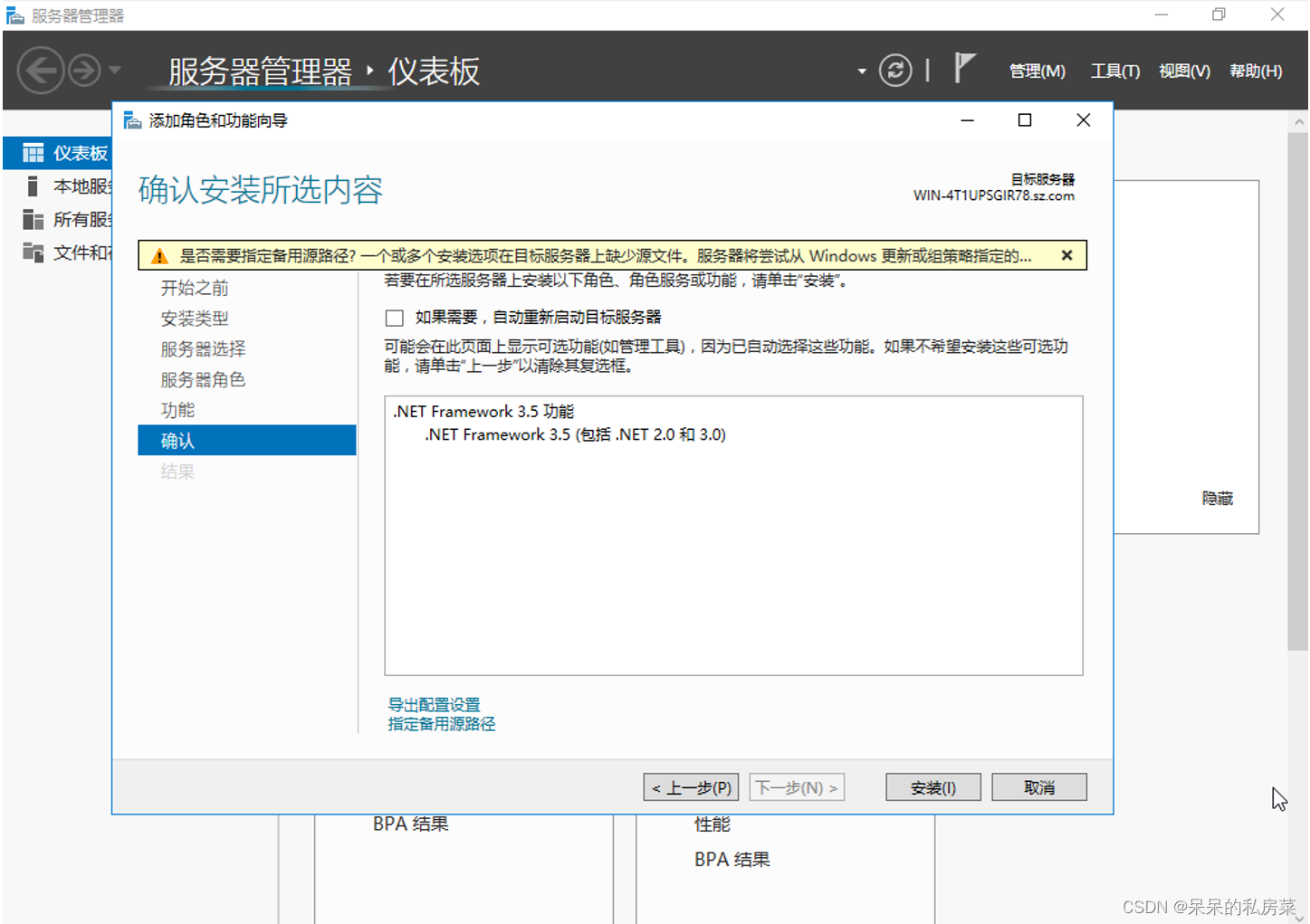Click the warning triangle icon in yellow banner
Image resolution: width=1310 pixels, height=924 pixels.
[159, 256]
